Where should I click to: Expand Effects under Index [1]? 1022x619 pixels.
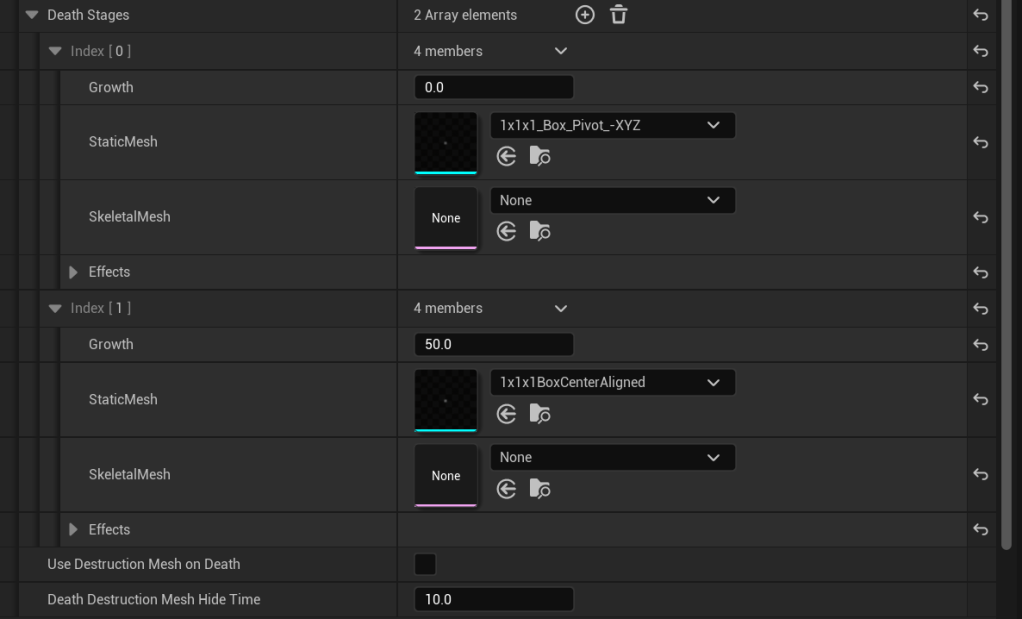tap(73, 530)
